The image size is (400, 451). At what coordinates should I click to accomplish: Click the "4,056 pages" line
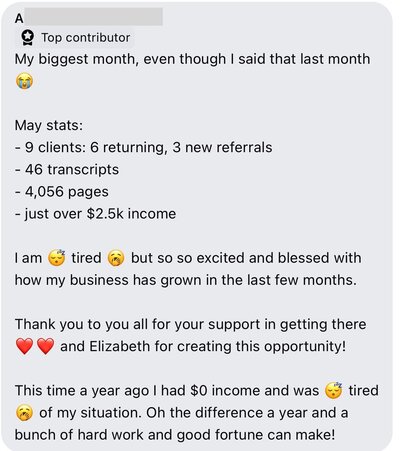(x=62, y=192)
